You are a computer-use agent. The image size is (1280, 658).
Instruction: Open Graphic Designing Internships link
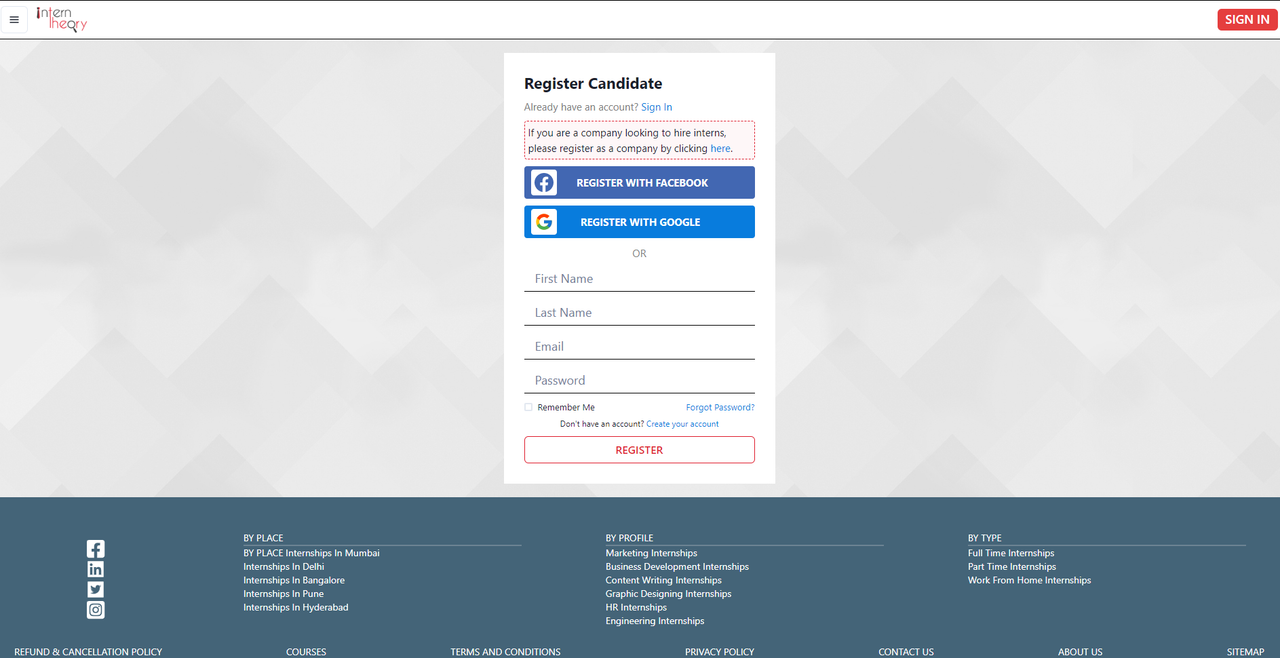(668, 594)
